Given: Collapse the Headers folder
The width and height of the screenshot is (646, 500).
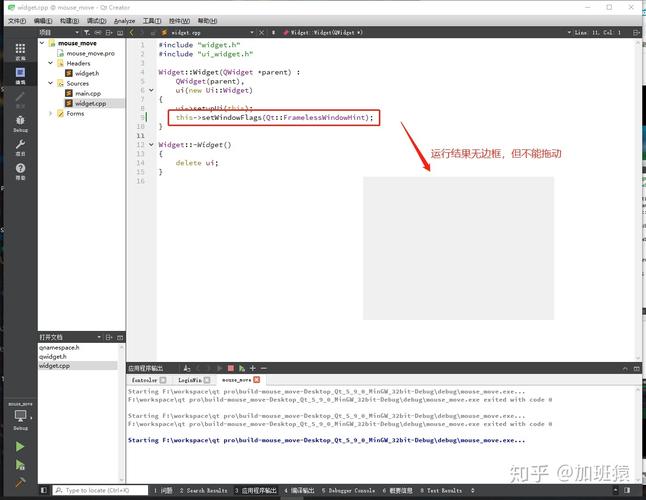Looking at the screenshot, I should (x=51, y=63).
